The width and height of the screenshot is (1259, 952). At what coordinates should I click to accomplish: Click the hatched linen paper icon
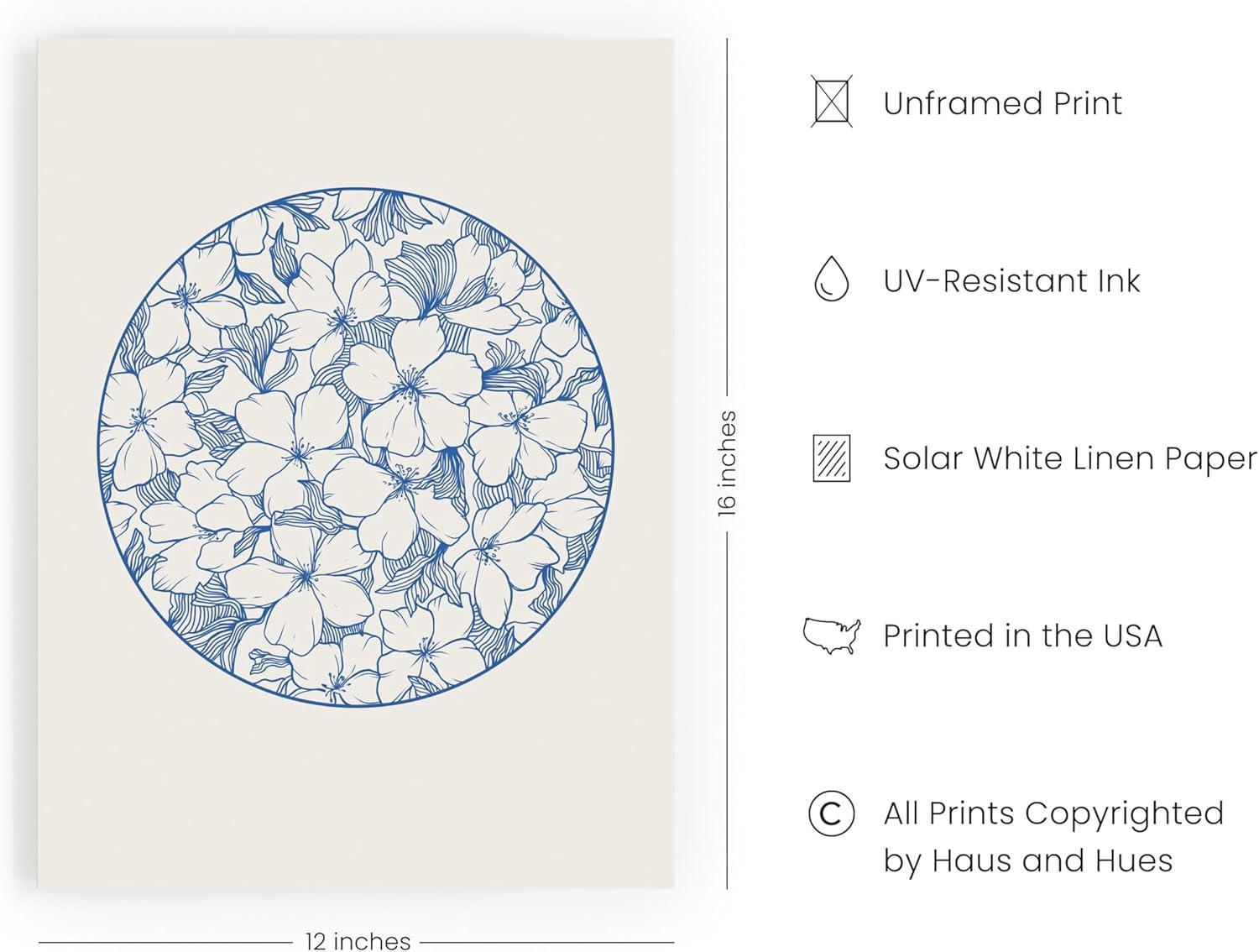click(831, 458)
